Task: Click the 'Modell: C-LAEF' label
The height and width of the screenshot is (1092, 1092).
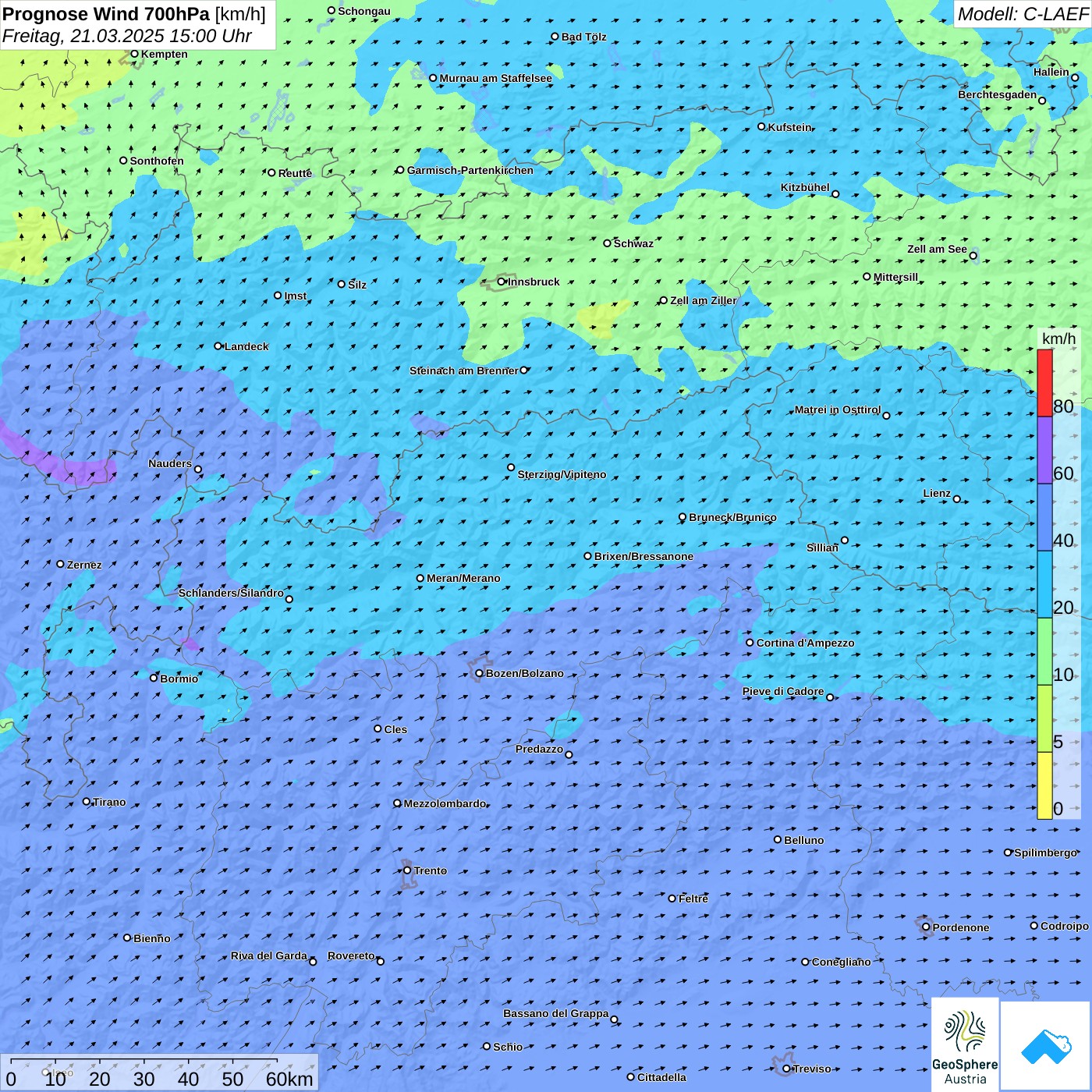Action: click(1023, 14)
